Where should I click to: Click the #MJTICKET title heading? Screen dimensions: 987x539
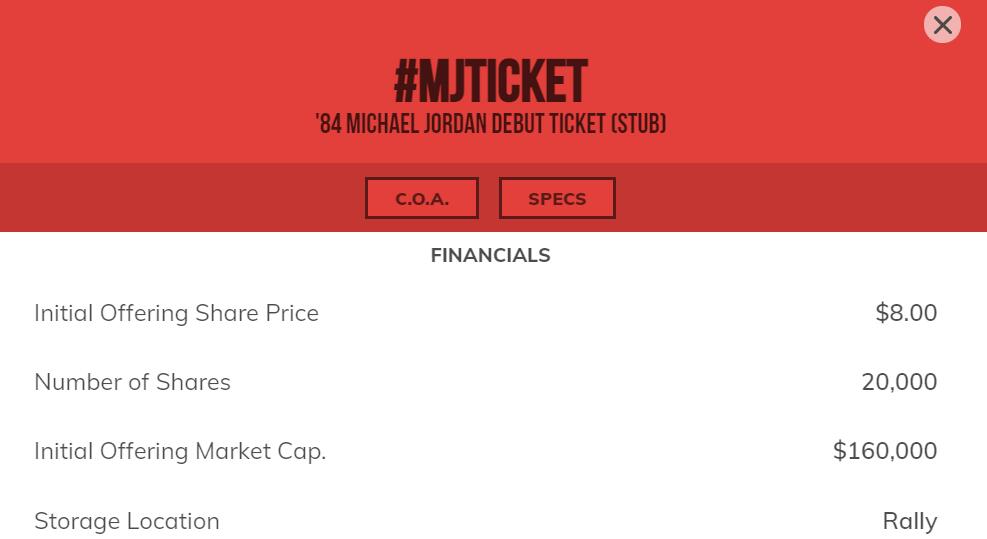pyautogui.click(x=491, y=82)
